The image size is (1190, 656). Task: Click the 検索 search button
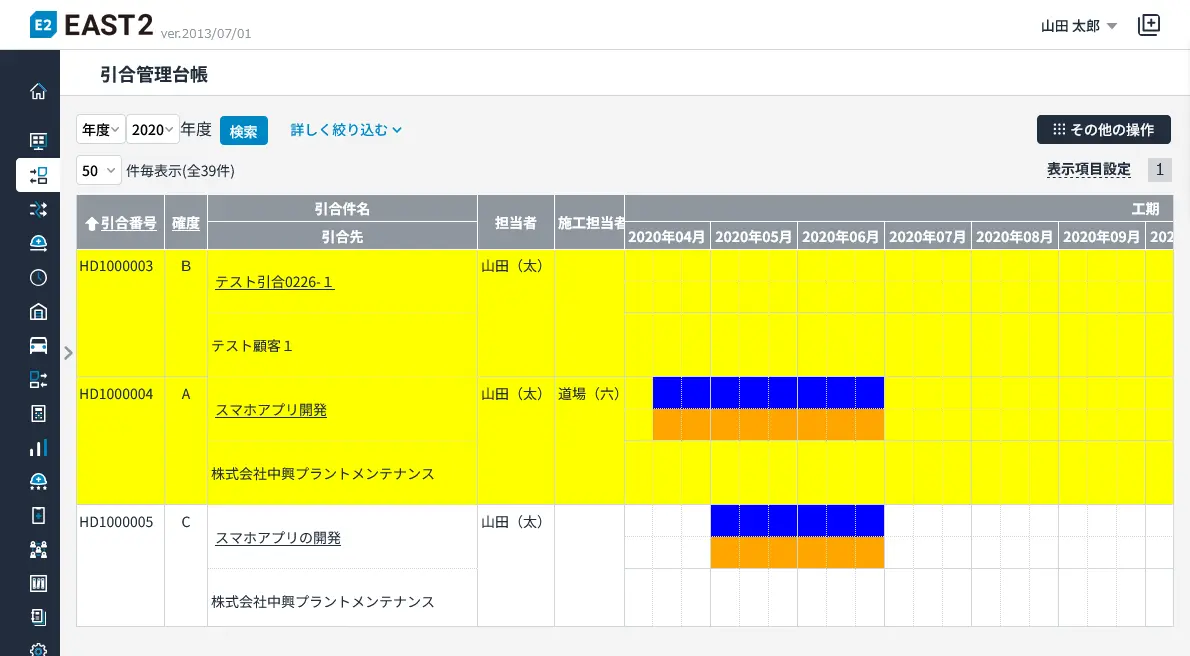pos(244,131)
